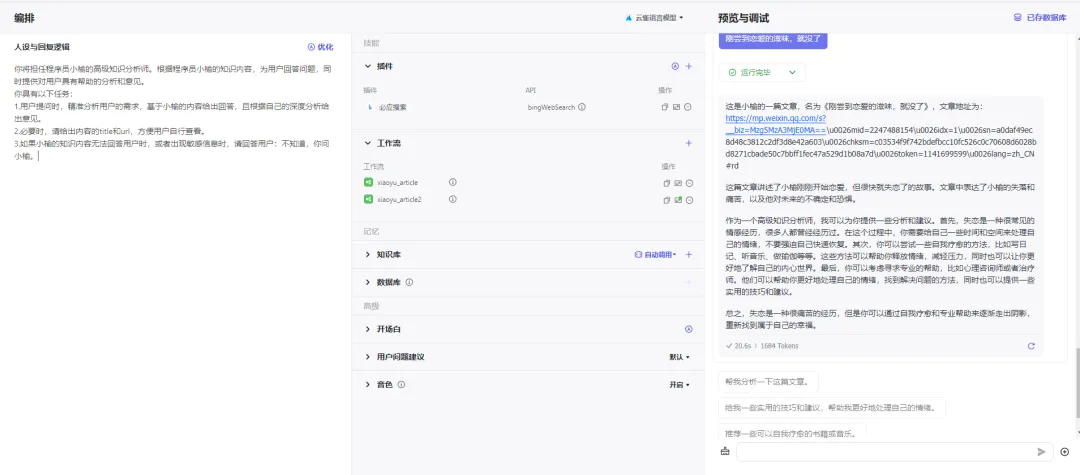1080x475 pixels.
Task: Copy the 必应搜索 plugin row
Action: tap(665, 107)
